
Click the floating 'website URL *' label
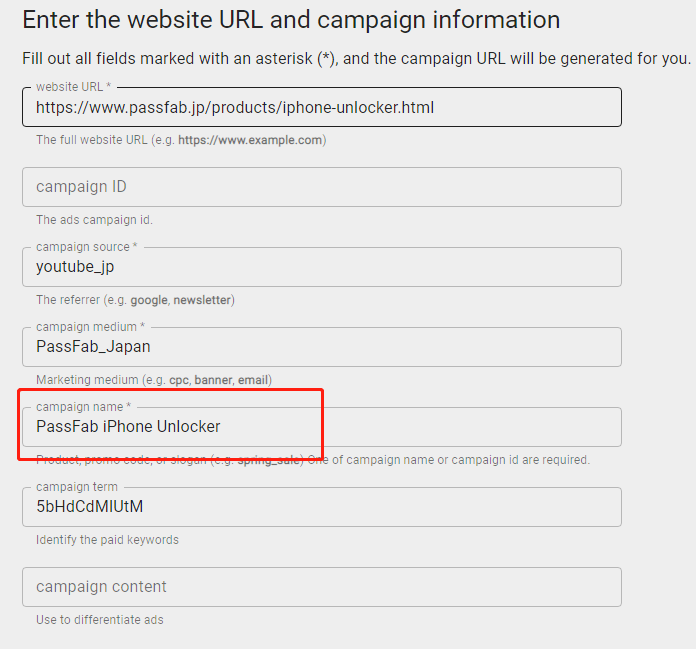pos(73,87)
